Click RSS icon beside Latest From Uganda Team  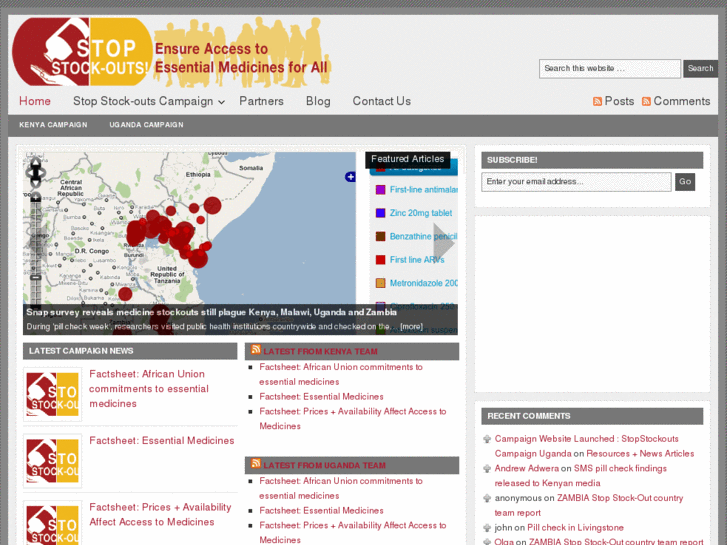256,464
